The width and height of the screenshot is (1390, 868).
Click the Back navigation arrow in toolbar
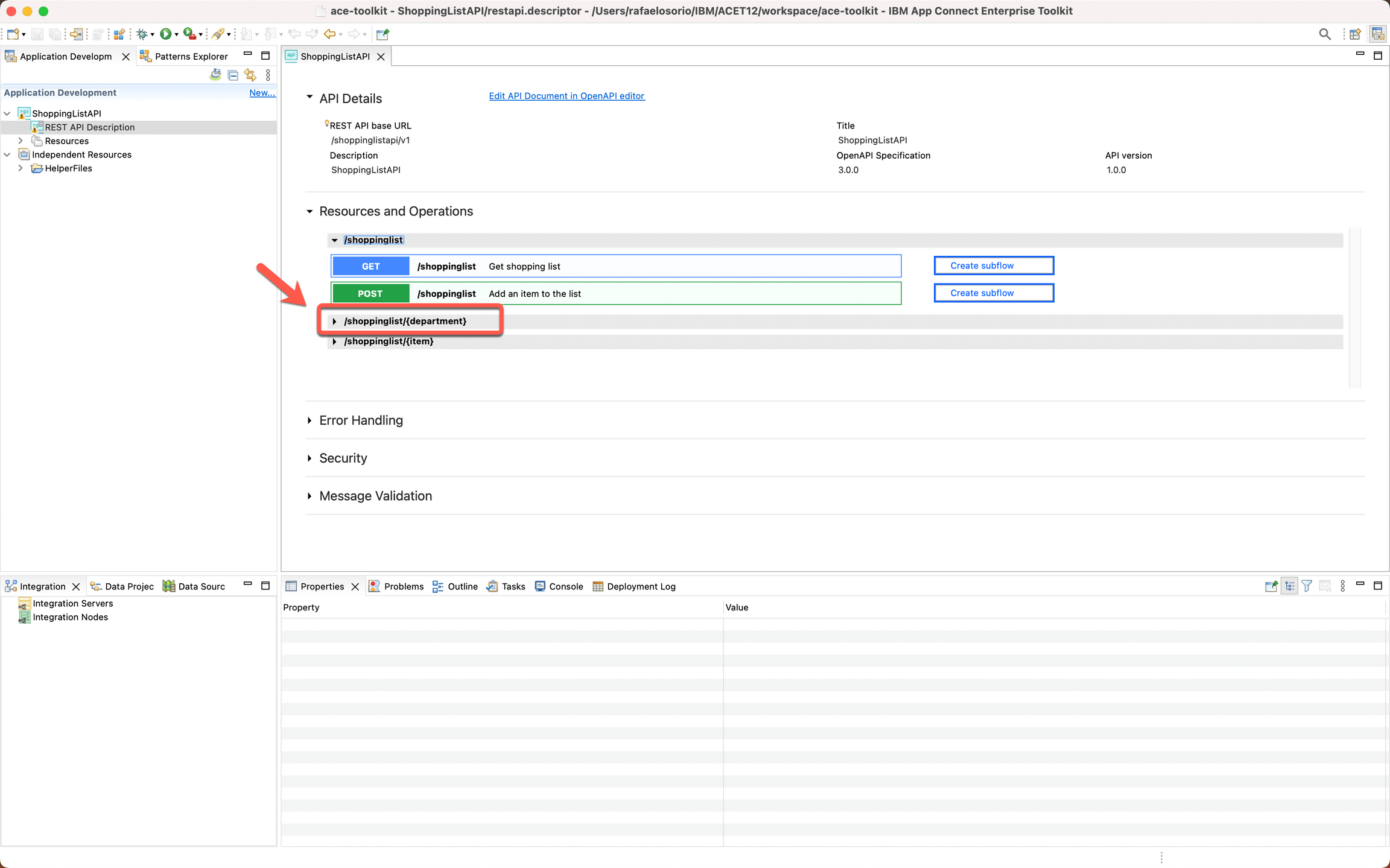pyautogui.click(x=329, y=34)
